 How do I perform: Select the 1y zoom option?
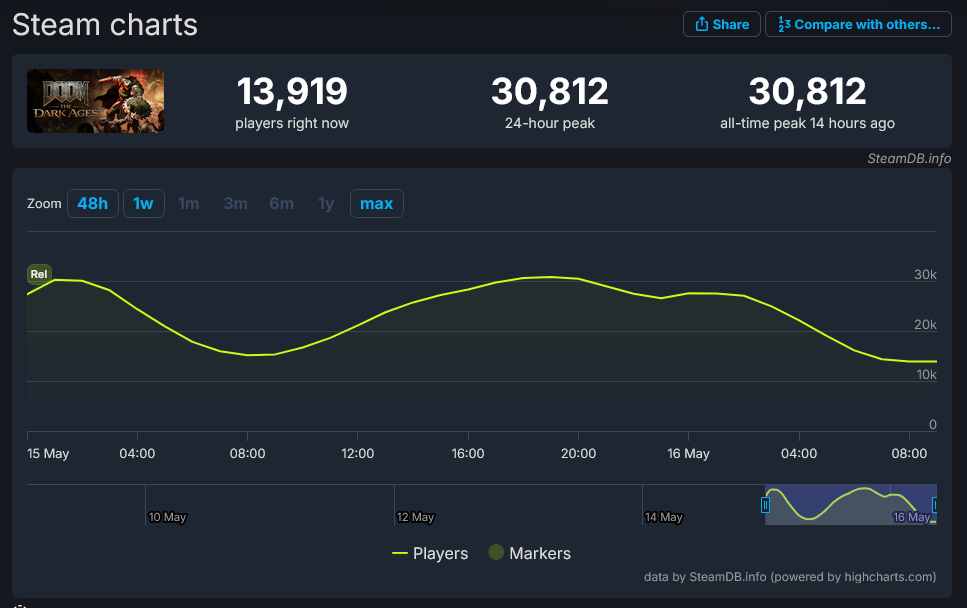[326, 203]
